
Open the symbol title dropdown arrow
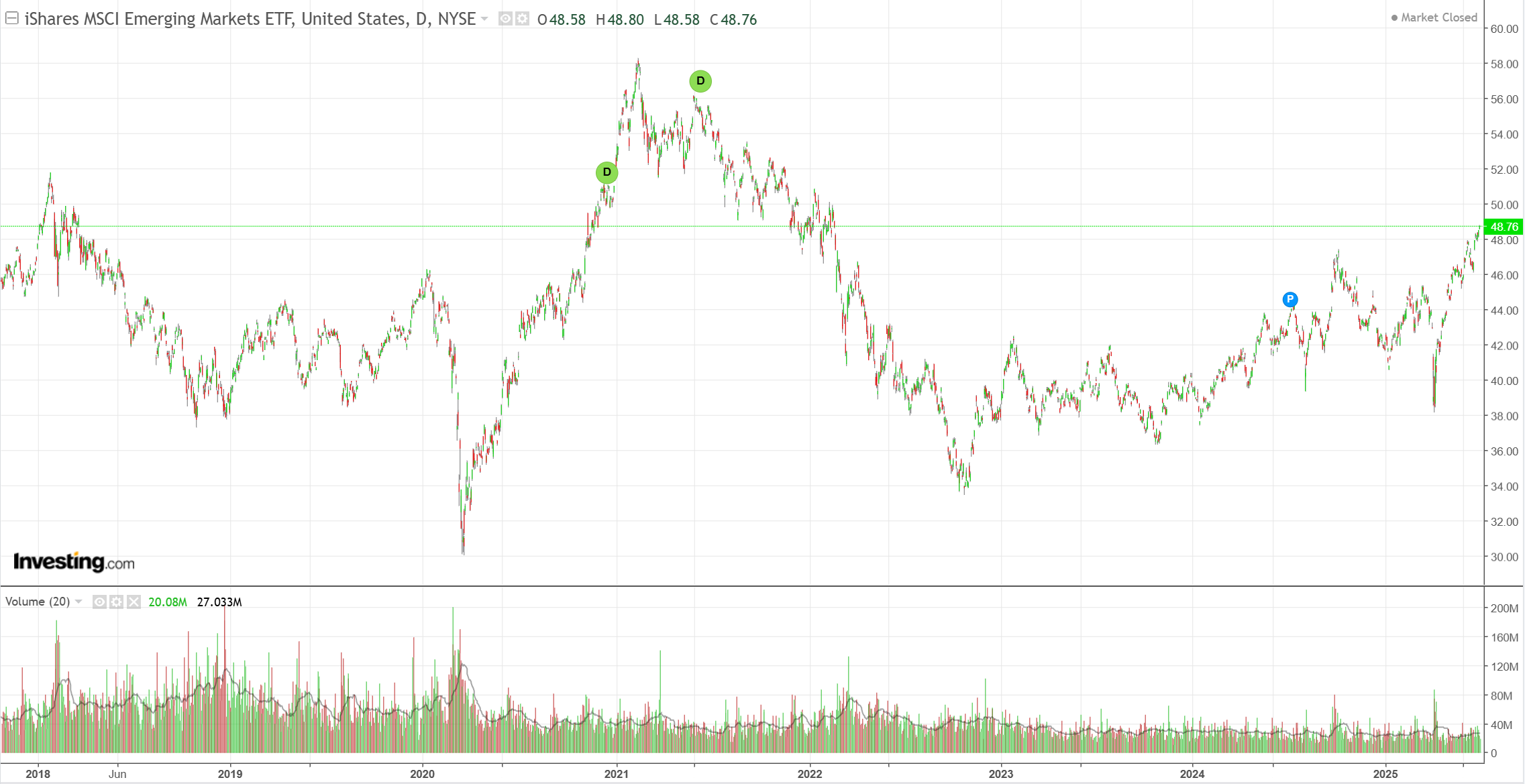click(484, 19)
